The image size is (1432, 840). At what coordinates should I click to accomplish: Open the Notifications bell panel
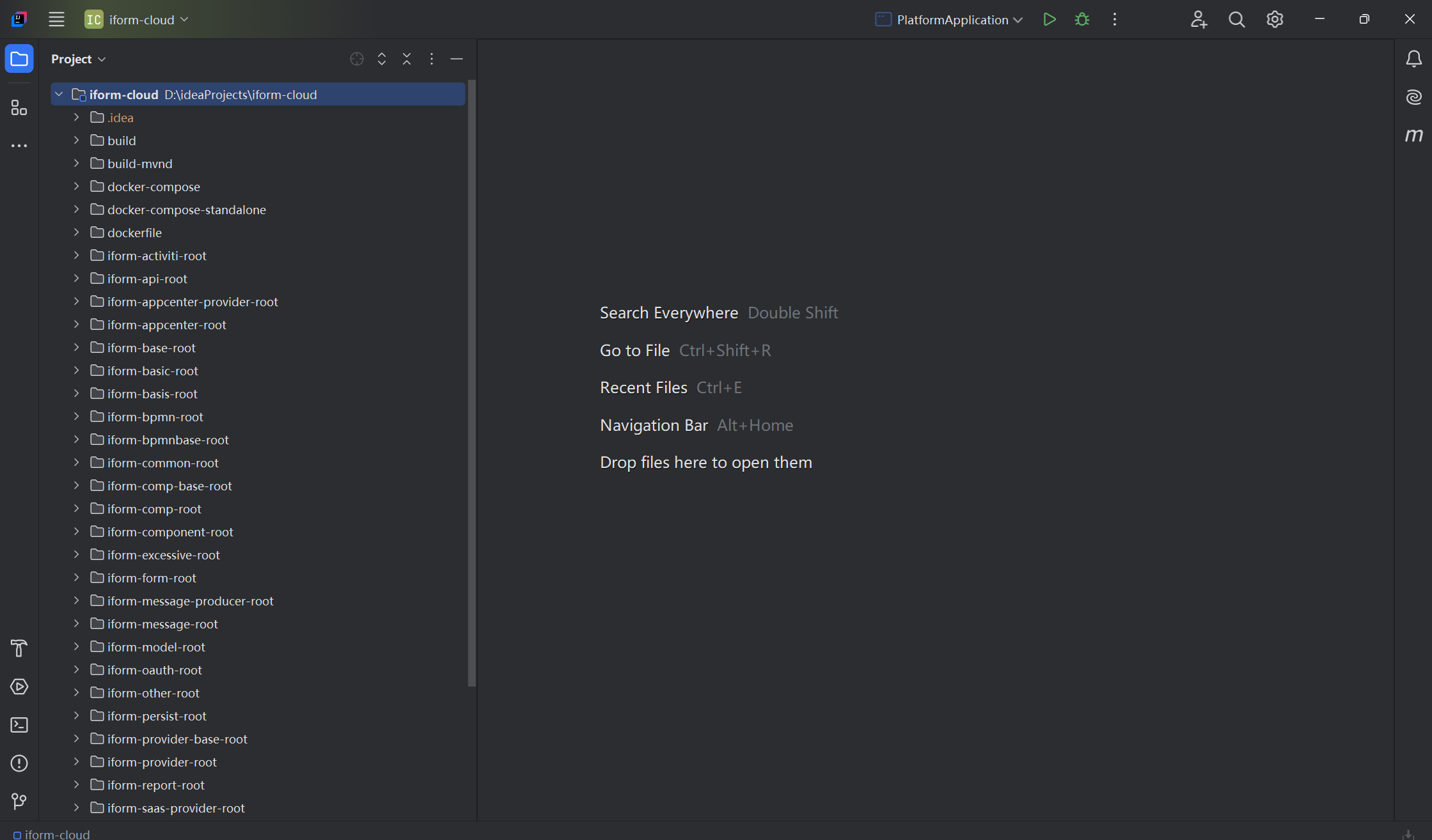[1413, 59]
